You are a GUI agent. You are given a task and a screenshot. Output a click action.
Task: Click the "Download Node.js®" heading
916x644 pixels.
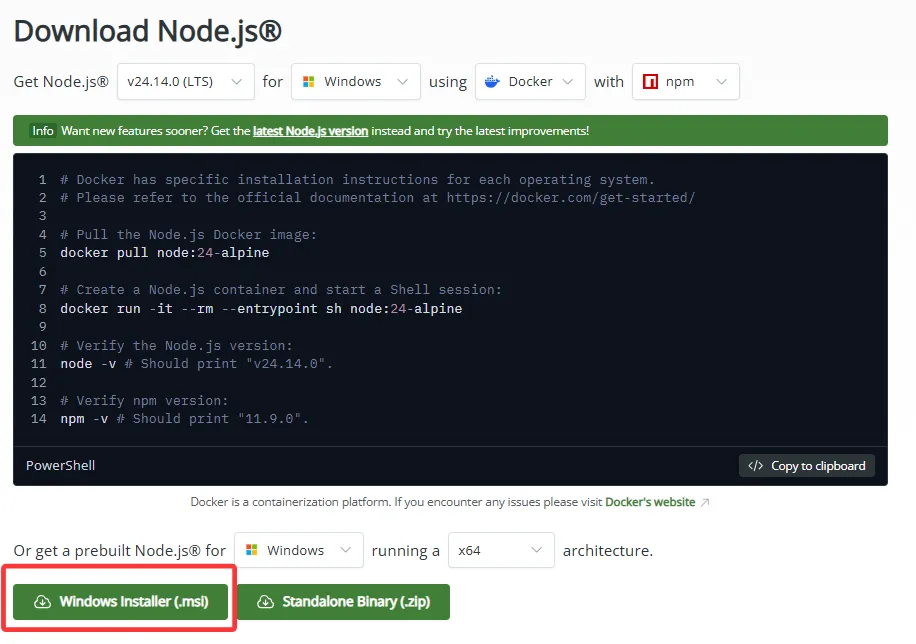pyautogui.click(x=148, y=31)
